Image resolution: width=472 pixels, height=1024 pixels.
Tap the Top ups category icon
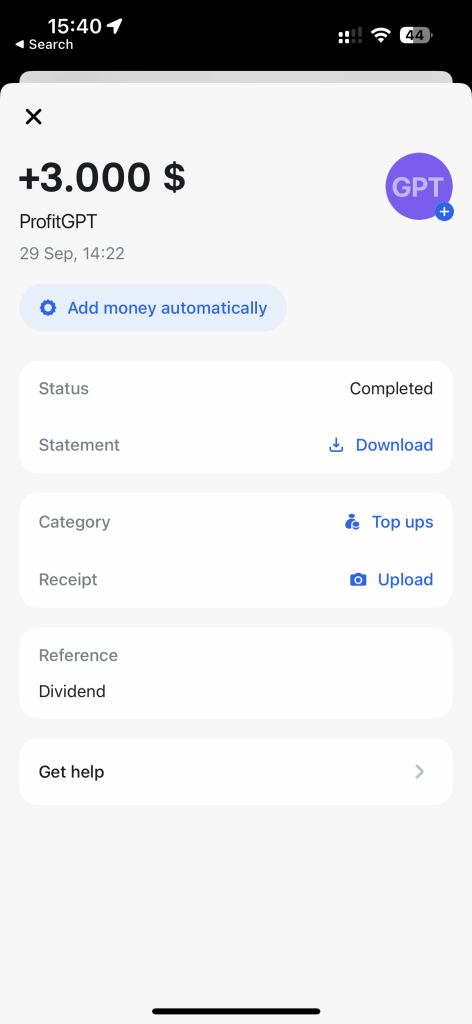(353, 522)
